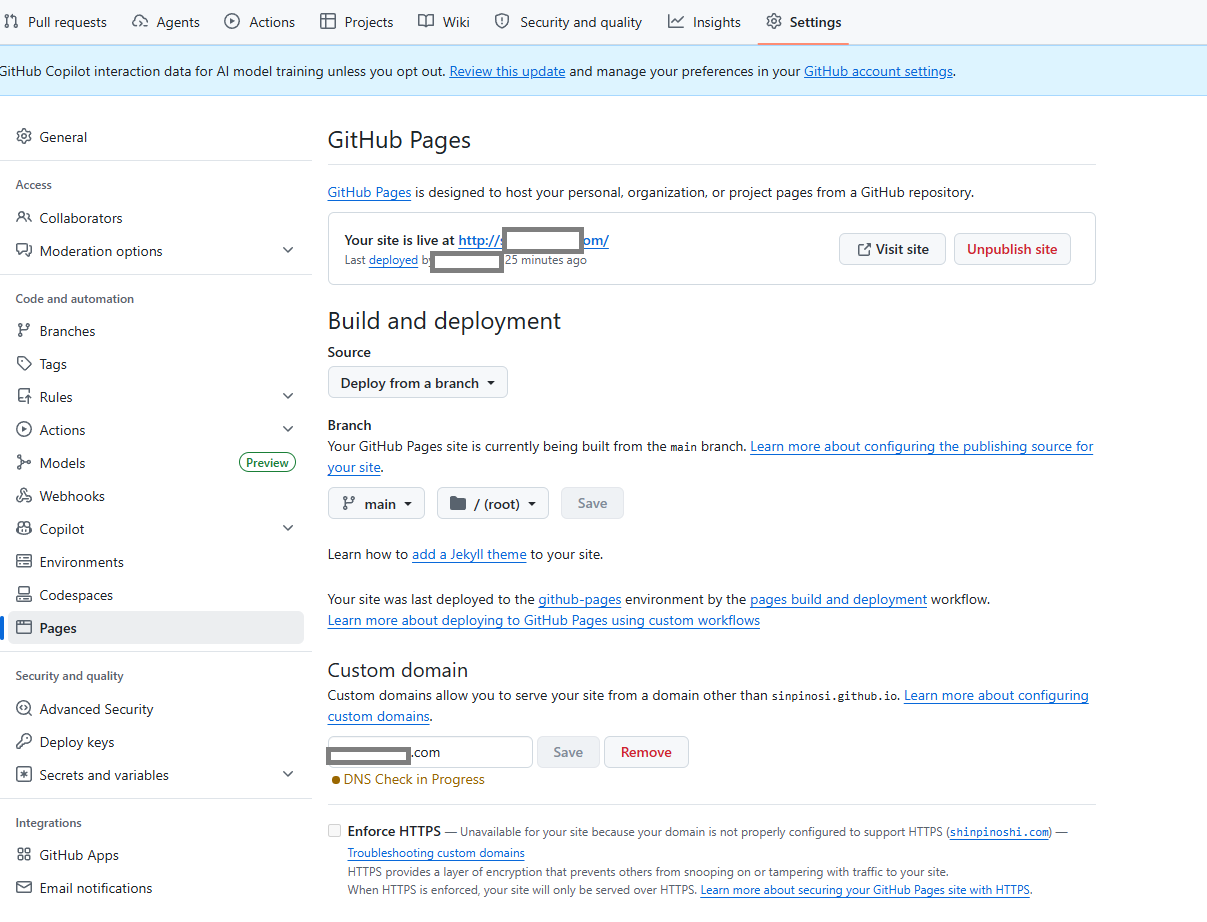Open GitHub account settings link
This screenshot has height=922, width=1207.
[x=879, y=71]
